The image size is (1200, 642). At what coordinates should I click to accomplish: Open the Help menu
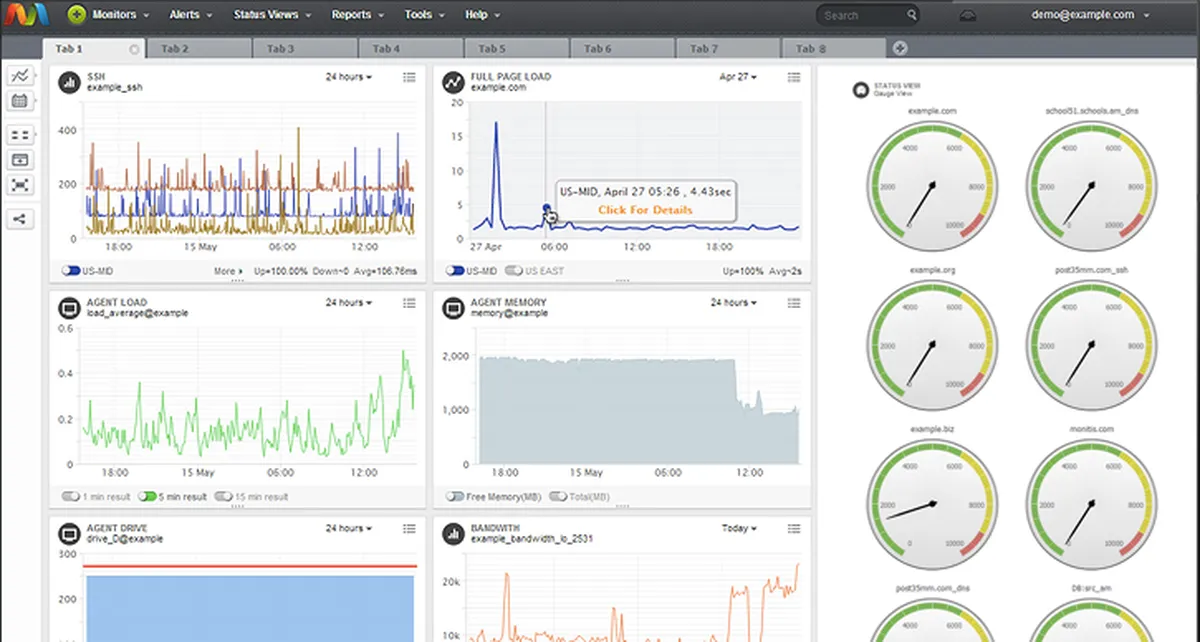click(482, 15)
